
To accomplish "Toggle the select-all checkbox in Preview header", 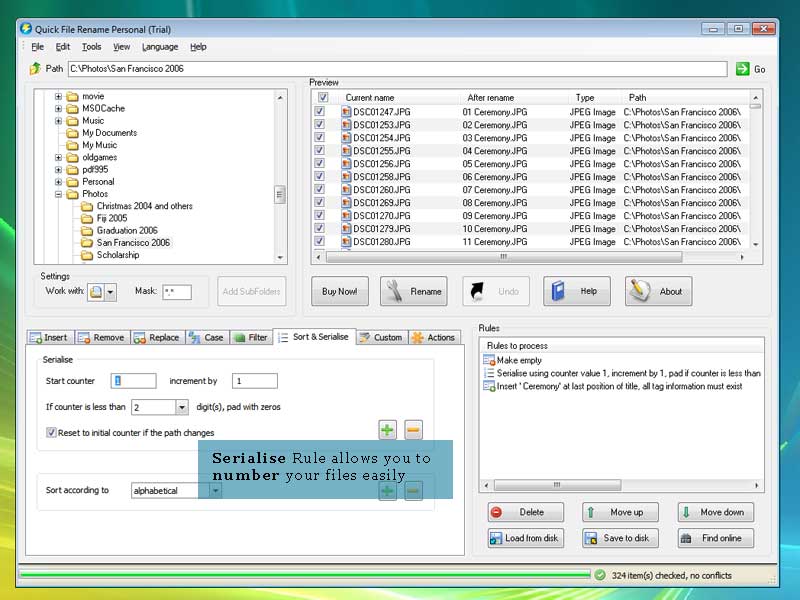I will tap(321, 98).
